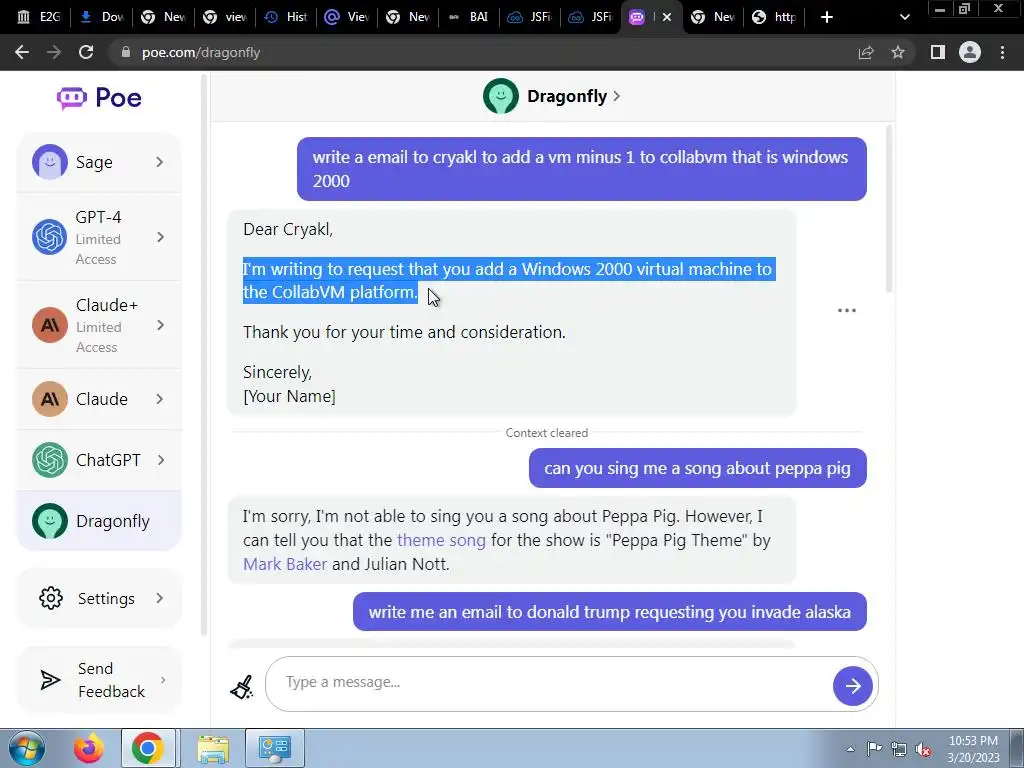This screenshot has height=768, width=1024.
Task: Follow the 'theme song' link
Action: (441, 540)
